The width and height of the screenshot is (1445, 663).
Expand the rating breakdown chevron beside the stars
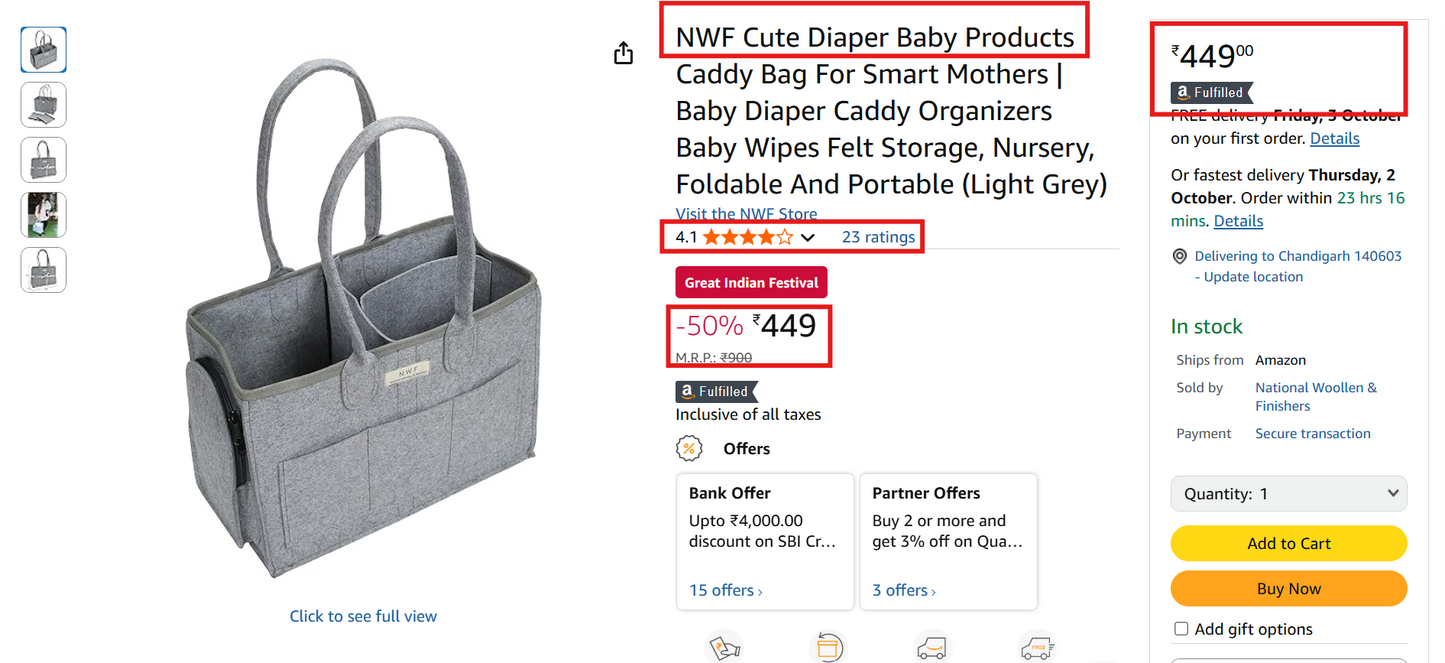[x=808, y=237]
